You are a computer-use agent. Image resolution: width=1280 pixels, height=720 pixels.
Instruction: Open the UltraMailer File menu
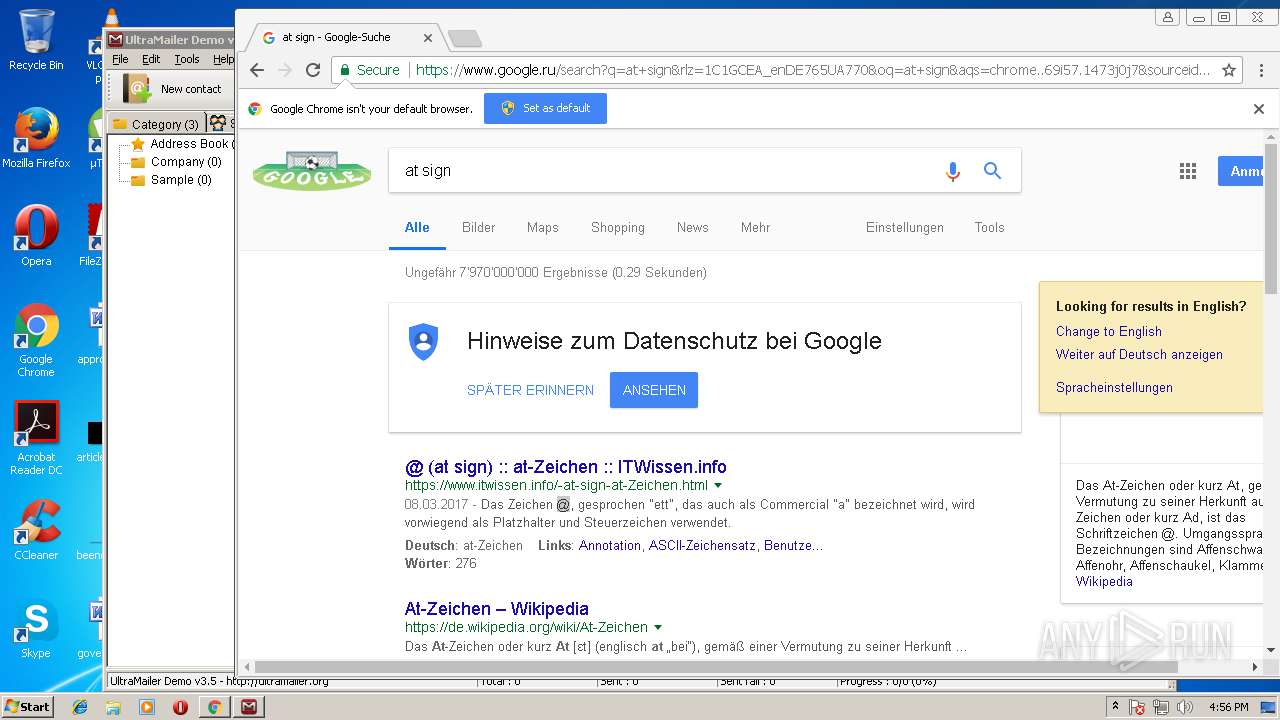(120, 59)
